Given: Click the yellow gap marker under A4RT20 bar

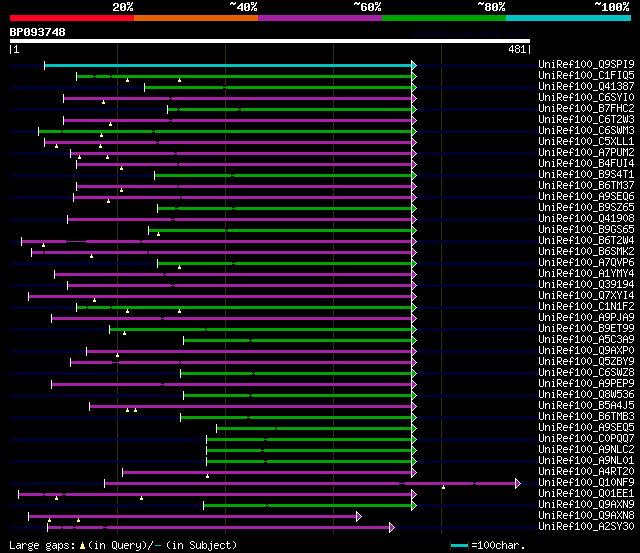Looking at the screenshot, I should click(207, 476).
